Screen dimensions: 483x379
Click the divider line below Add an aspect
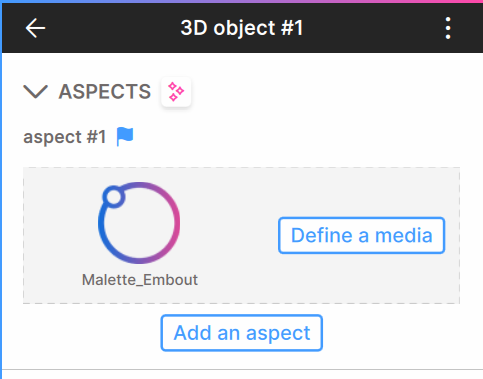[x=242, y=369]
